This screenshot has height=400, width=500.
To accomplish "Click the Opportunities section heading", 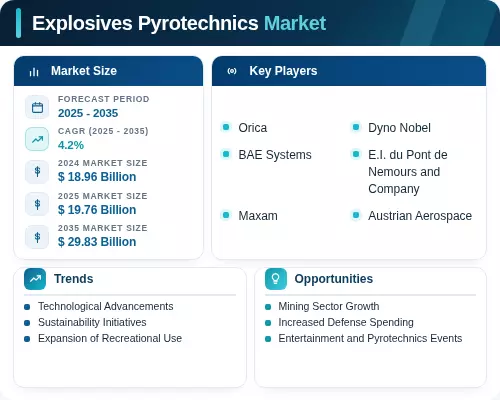I will point(334,279).
